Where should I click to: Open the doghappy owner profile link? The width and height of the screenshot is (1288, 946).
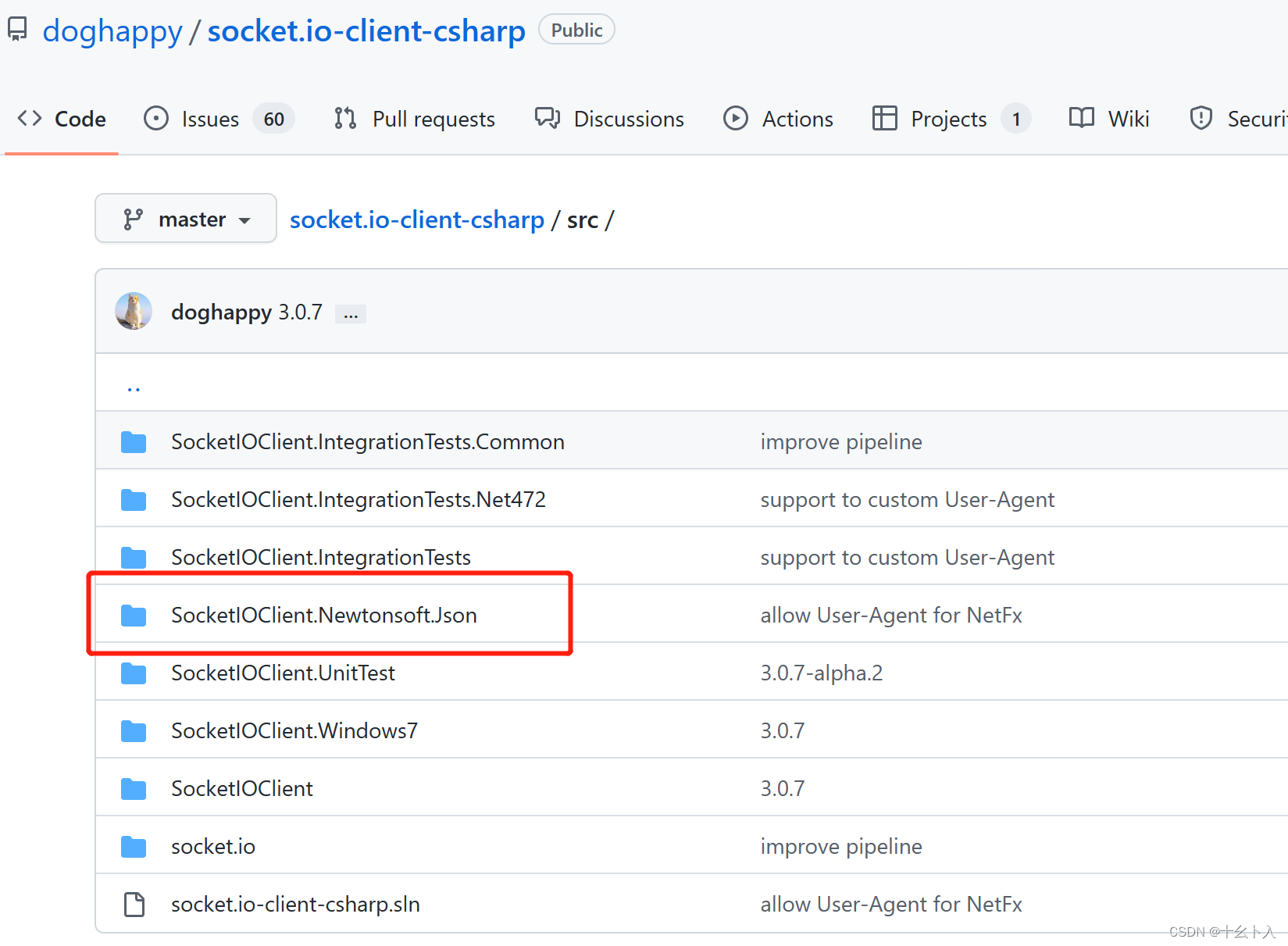[x=112, y=30]
